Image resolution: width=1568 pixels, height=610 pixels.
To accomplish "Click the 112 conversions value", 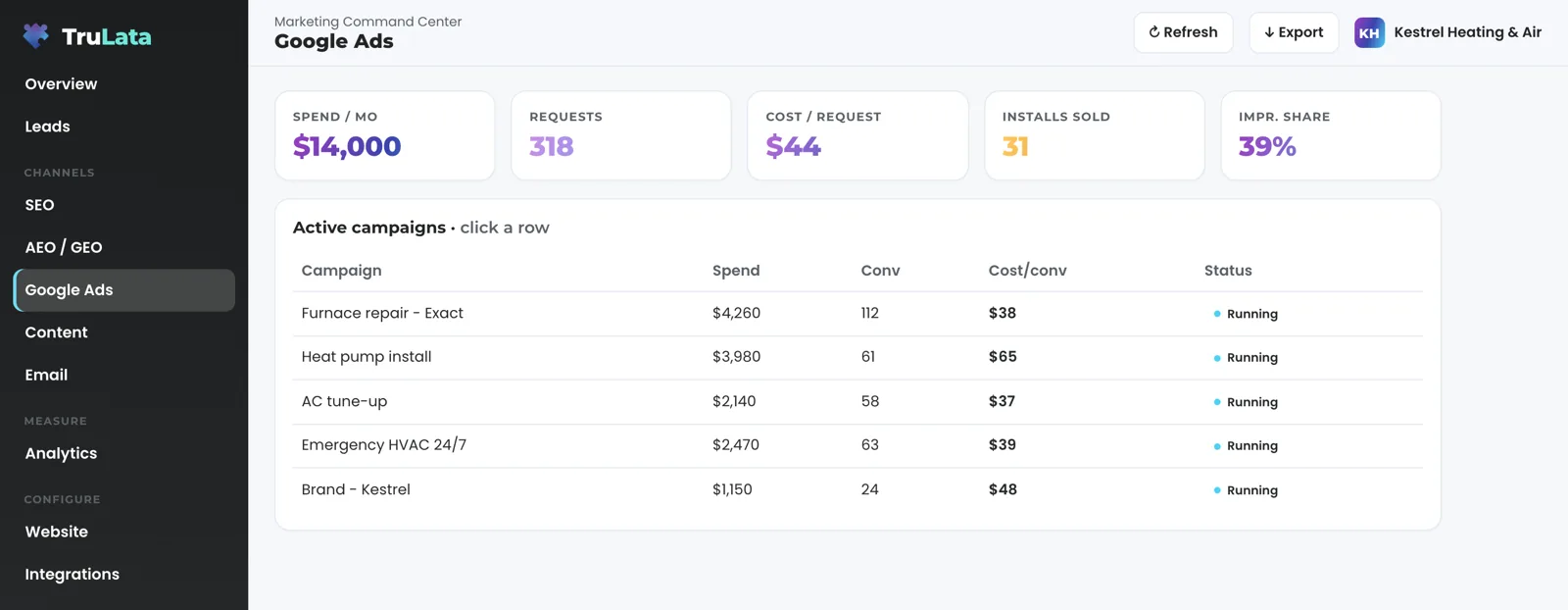I will (870, 314).
